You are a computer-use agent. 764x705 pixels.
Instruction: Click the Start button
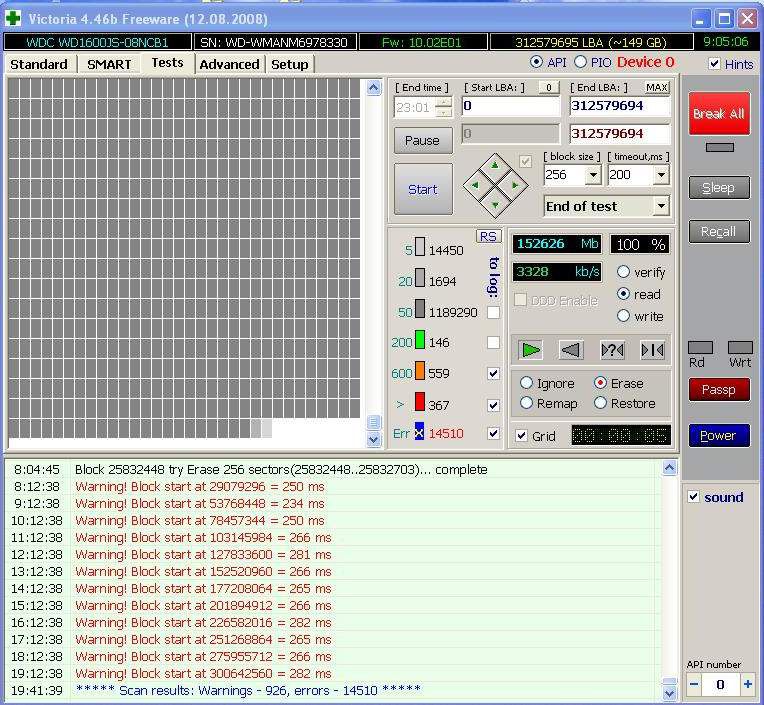tap(422, 189)
